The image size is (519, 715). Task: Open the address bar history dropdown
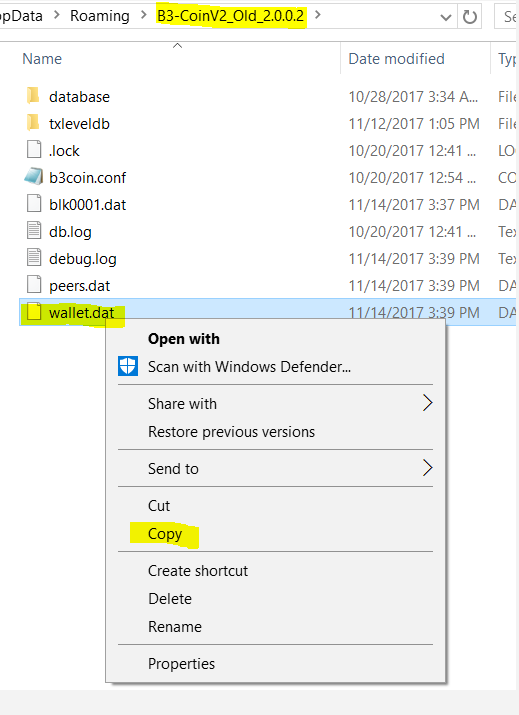point(446,17)
